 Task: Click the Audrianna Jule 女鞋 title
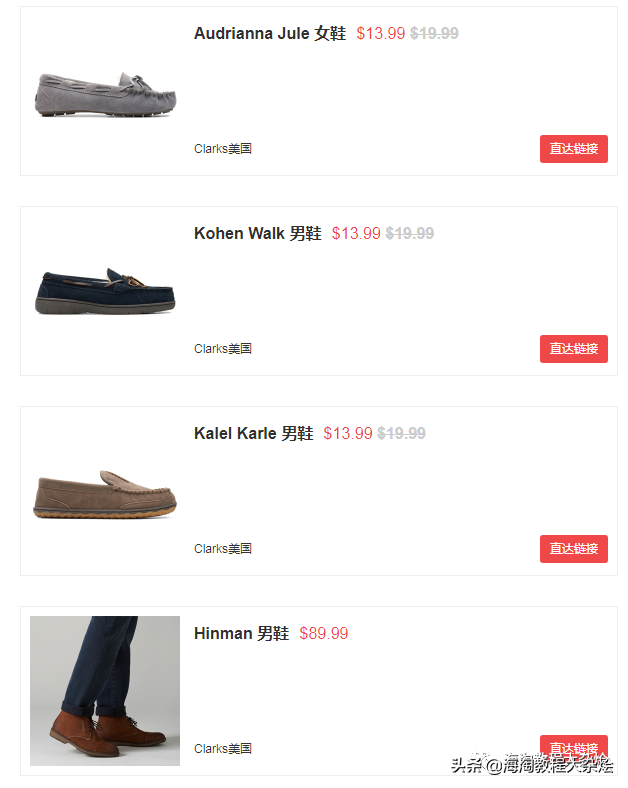click(x=270, y=33)
